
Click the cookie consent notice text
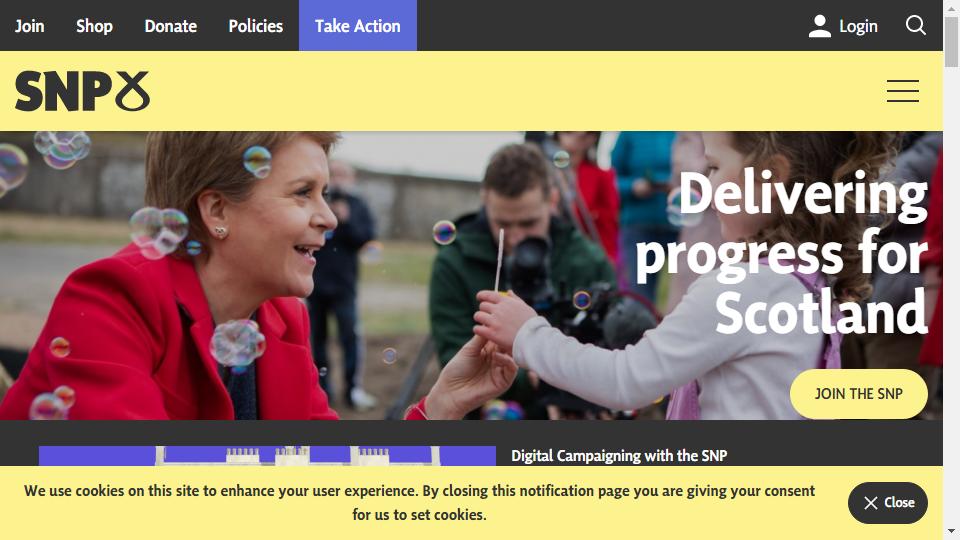click(x=419, y=503)
